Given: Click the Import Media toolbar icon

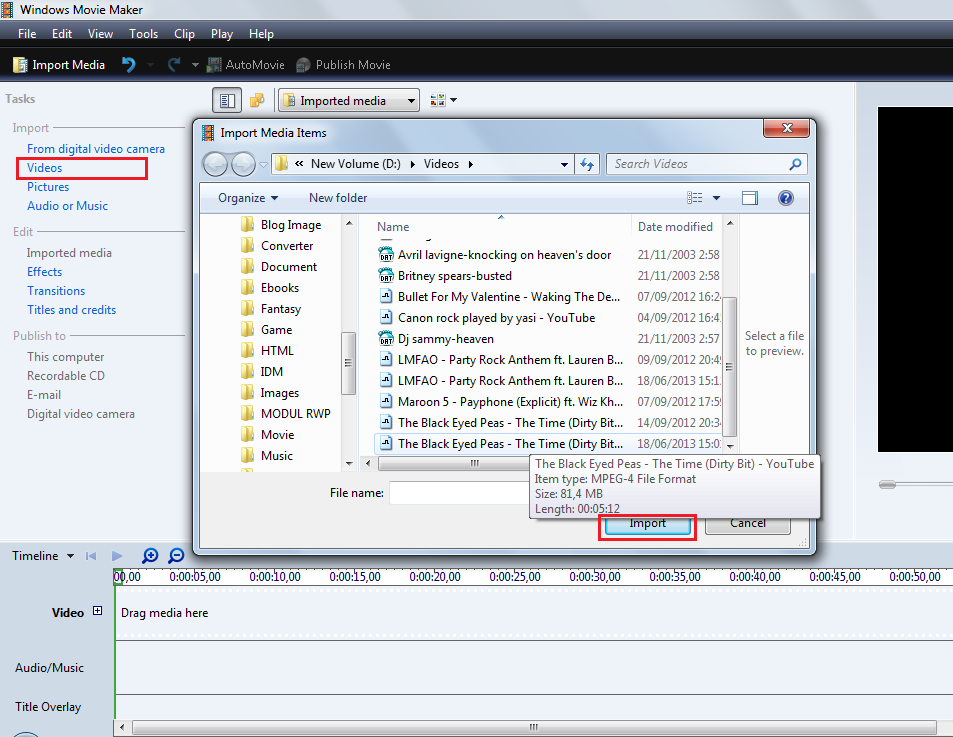Looking at the screenshot, I should coord(20,65).
